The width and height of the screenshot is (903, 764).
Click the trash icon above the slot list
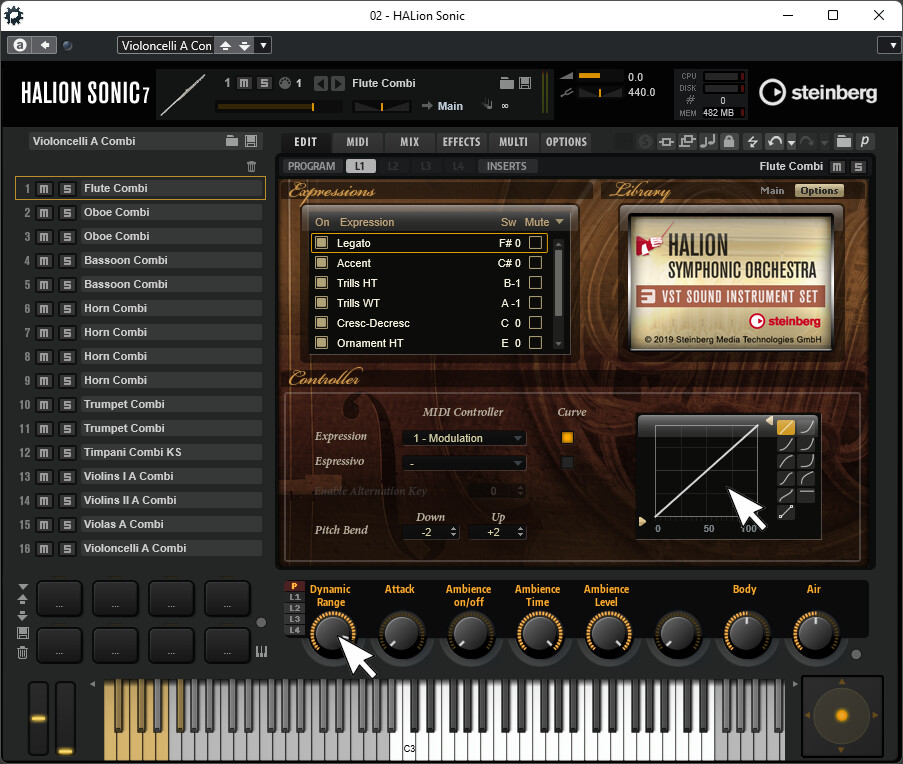click(x=252, y=166)
